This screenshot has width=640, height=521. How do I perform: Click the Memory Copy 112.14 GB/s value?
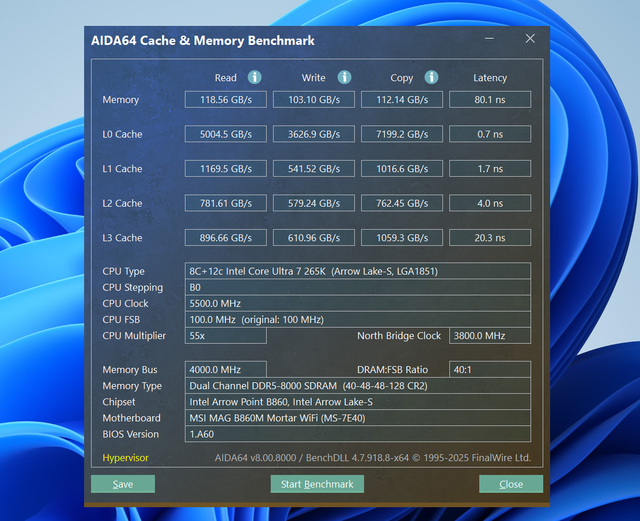[401, 100]
